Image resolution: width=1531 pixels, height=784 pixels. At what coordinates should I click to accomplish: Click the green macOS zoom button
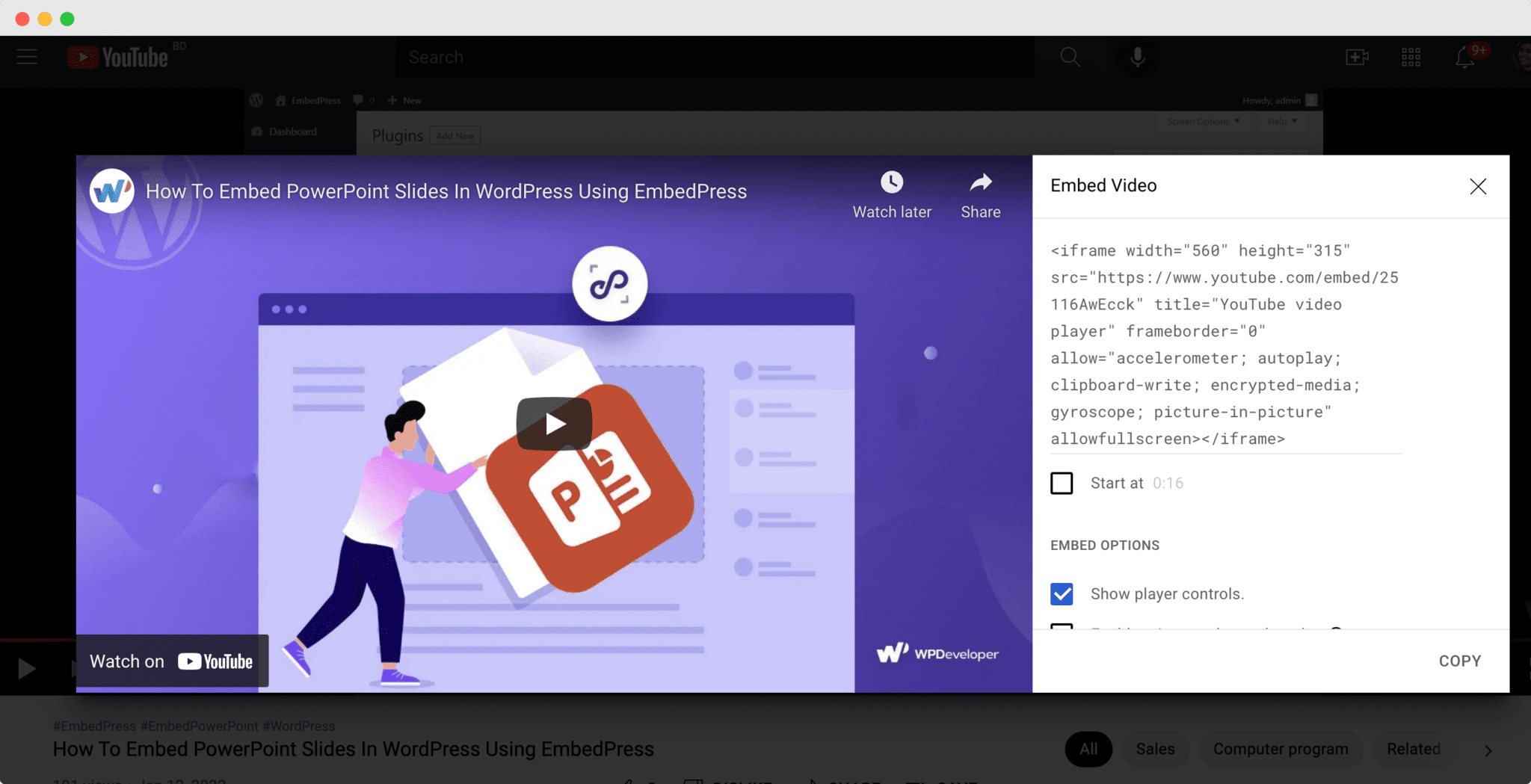[x=67, y=19]
